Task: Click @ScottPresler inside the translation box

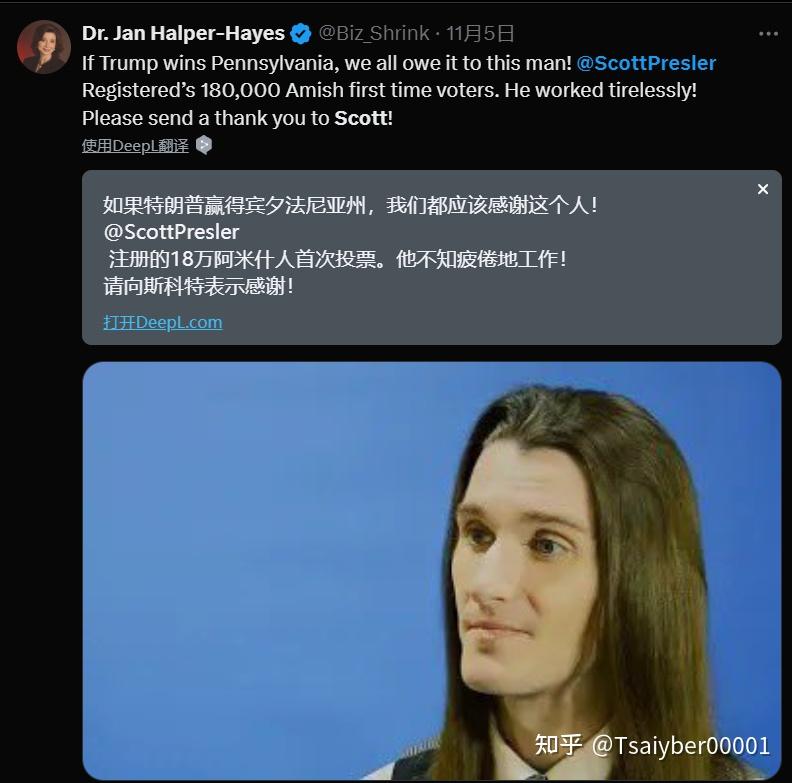Action: pyautogui.click(x=171, y=232)
